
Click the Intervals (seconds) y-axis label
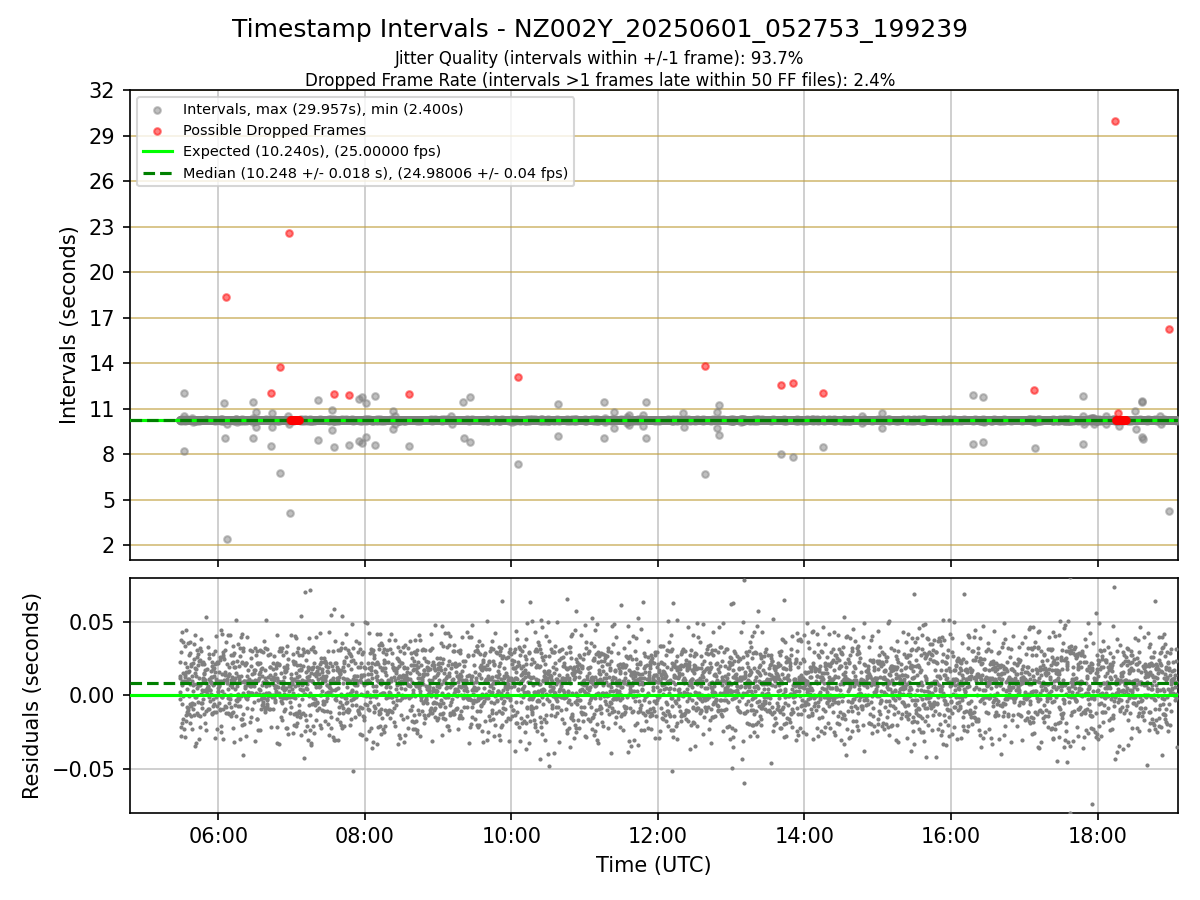click(x=68, y=324)
